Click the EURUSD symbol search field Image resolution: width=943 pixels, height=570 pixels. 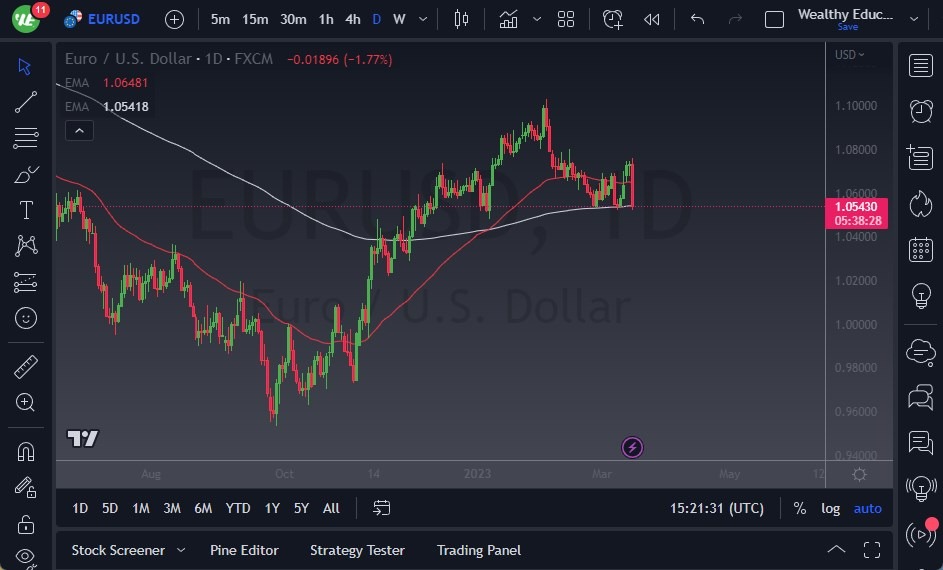[x=113, y=19]
